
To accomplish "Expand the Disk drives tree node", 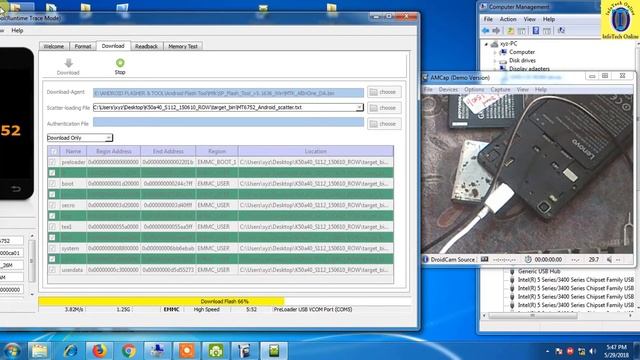I will pos(495,60).
